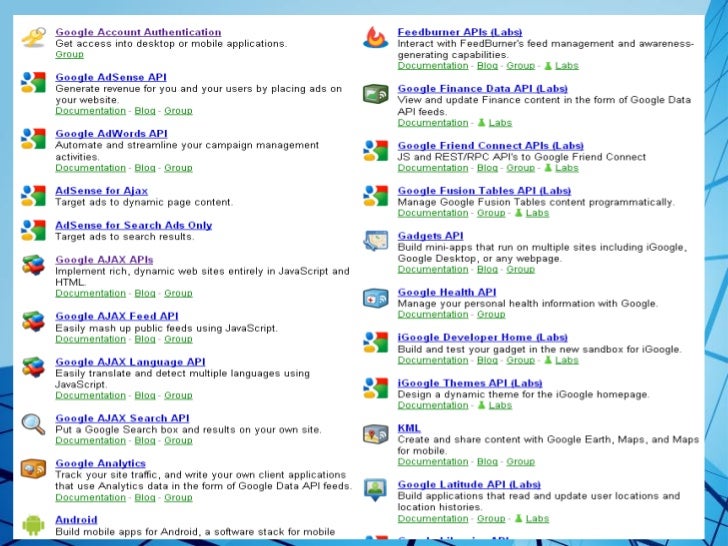This screenshot has height=546, width=728.
Task: Open Google Friend Connect APIs (Labs) link
Action: pyautogui.click(x=491, y=146)
